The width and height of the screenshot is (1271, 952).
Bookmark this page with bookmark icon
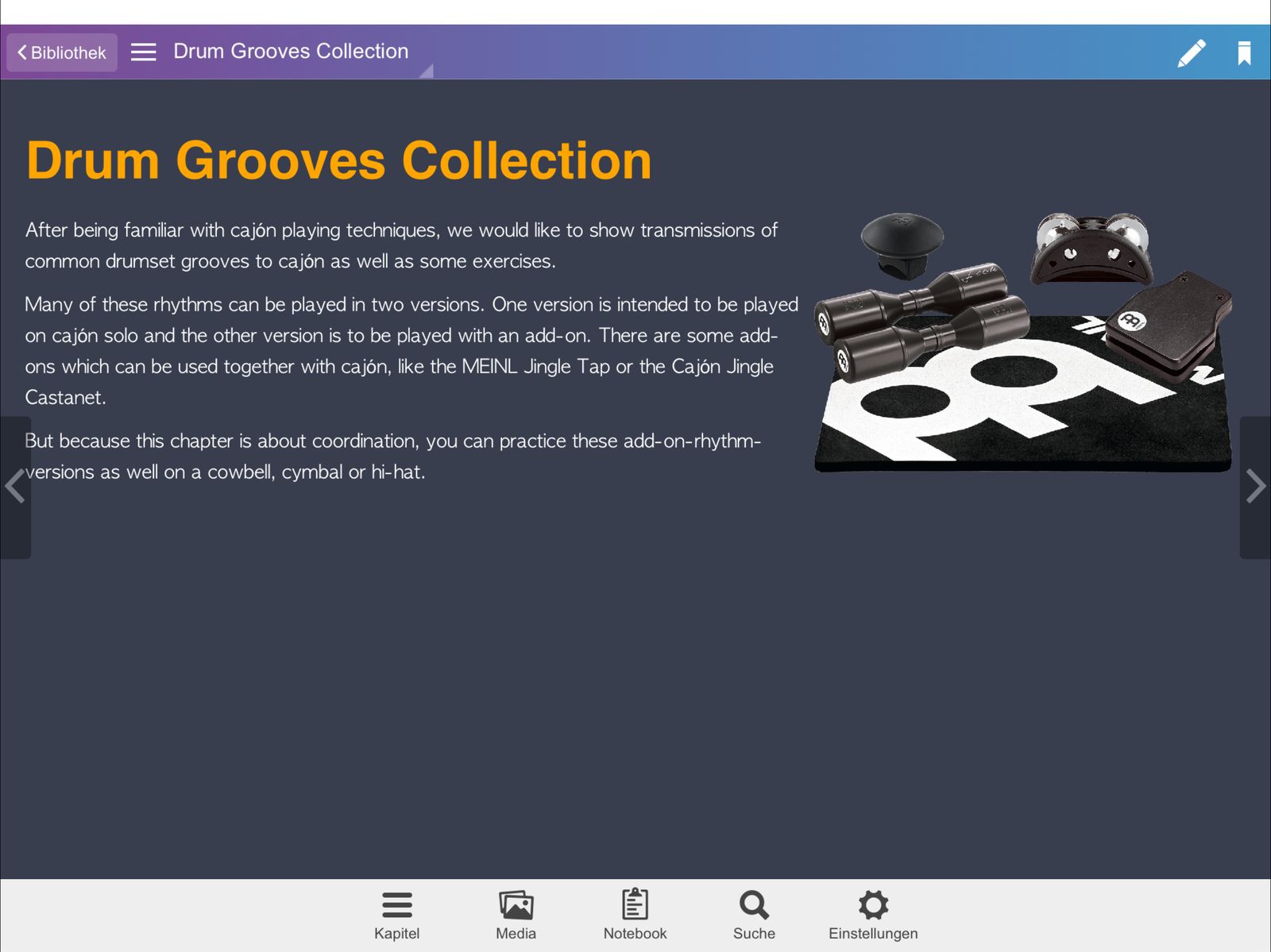(1244, 53)
